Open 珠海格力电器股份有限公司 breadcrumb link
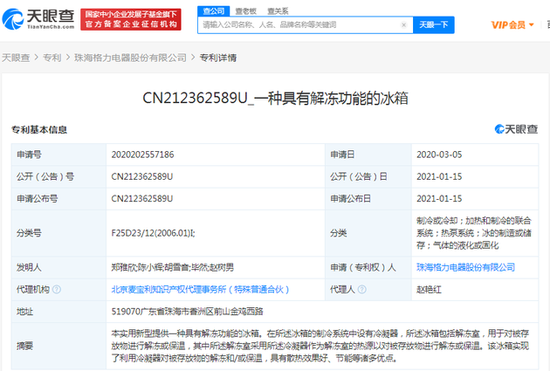 click(130, 58)
